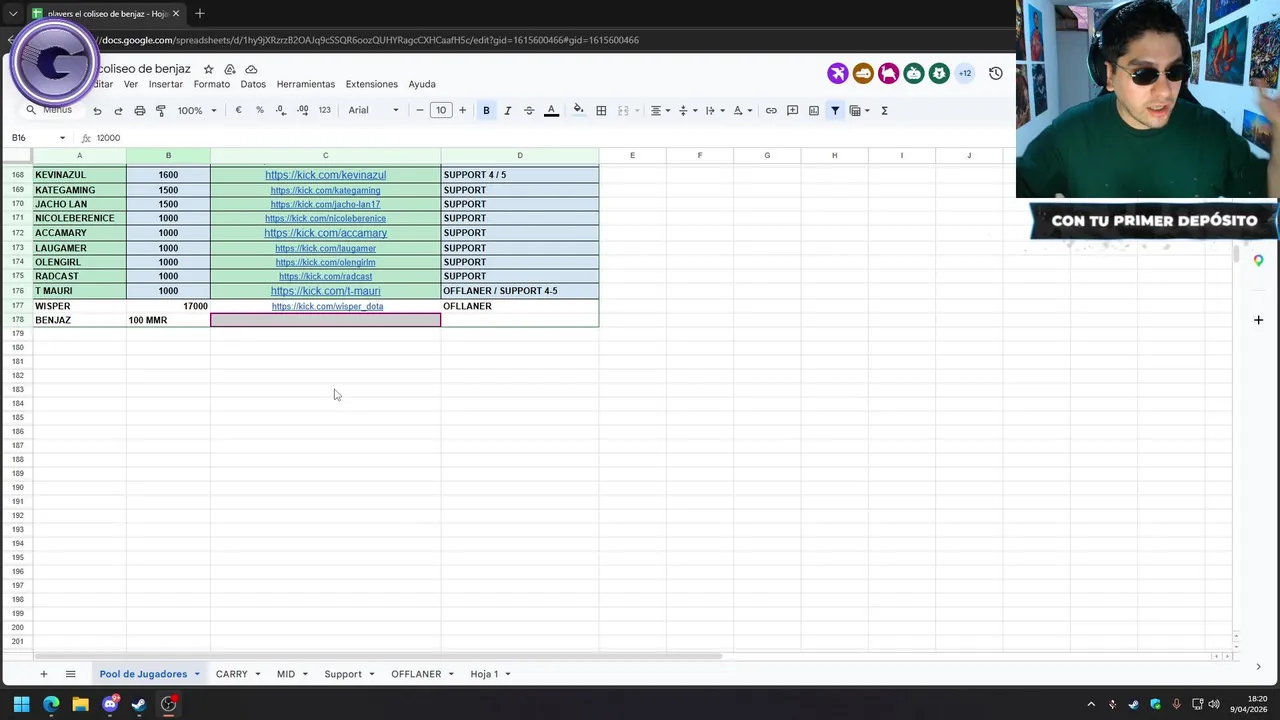Toggle italic formatting
The height and width of the screenshot is (720, 1280).
click(x=508, y=111)
